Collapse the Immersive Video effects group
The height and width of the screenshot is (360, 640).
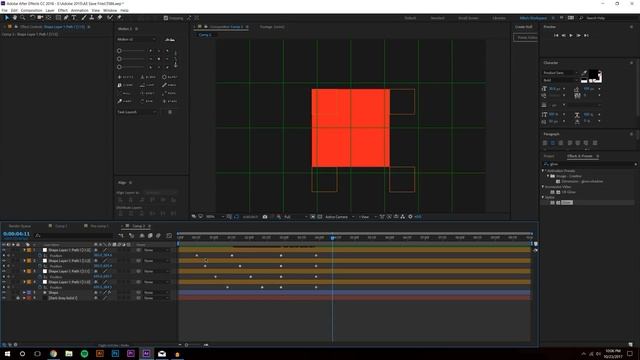pos(543,187)
